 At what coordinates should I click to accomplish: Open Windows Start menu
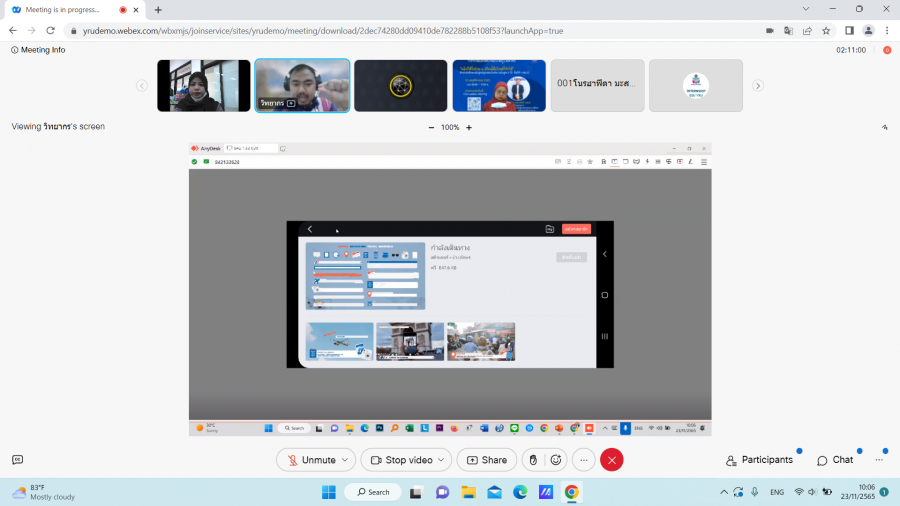point(328,492)
